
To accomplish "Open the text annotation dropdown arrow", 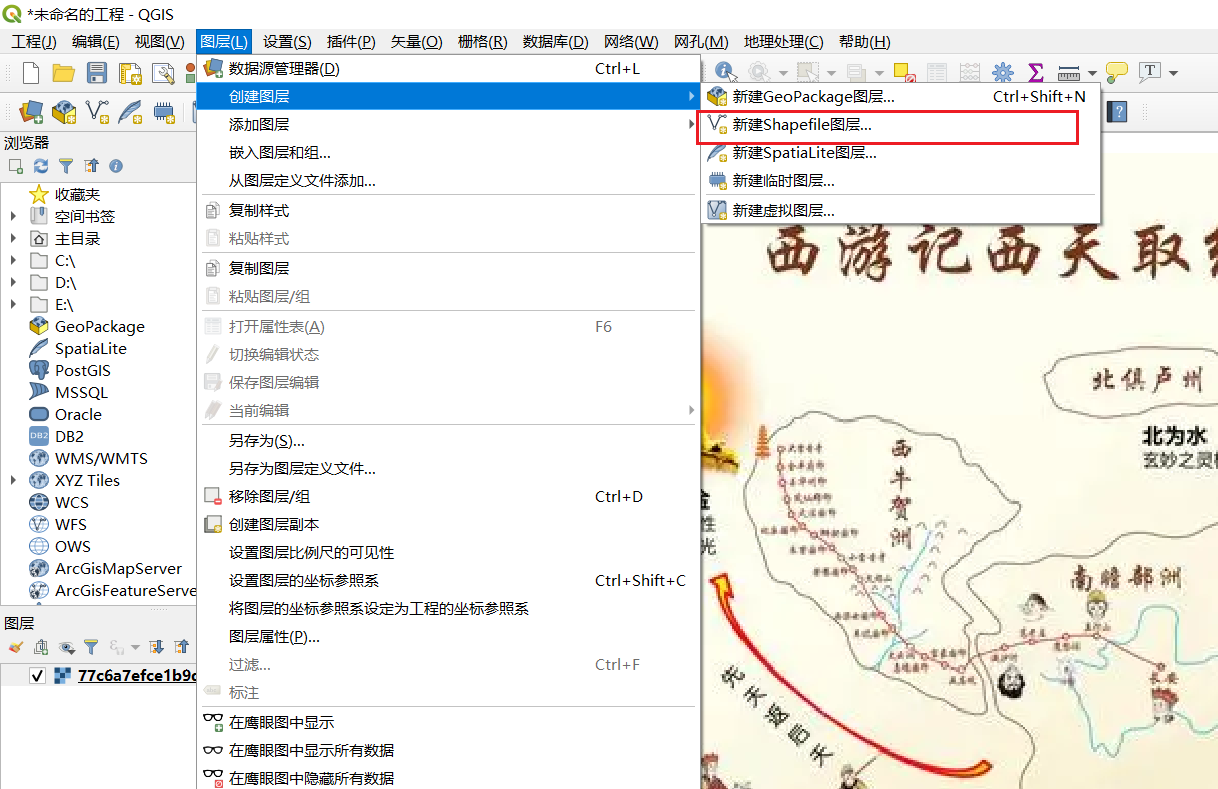I will 1173,73.
